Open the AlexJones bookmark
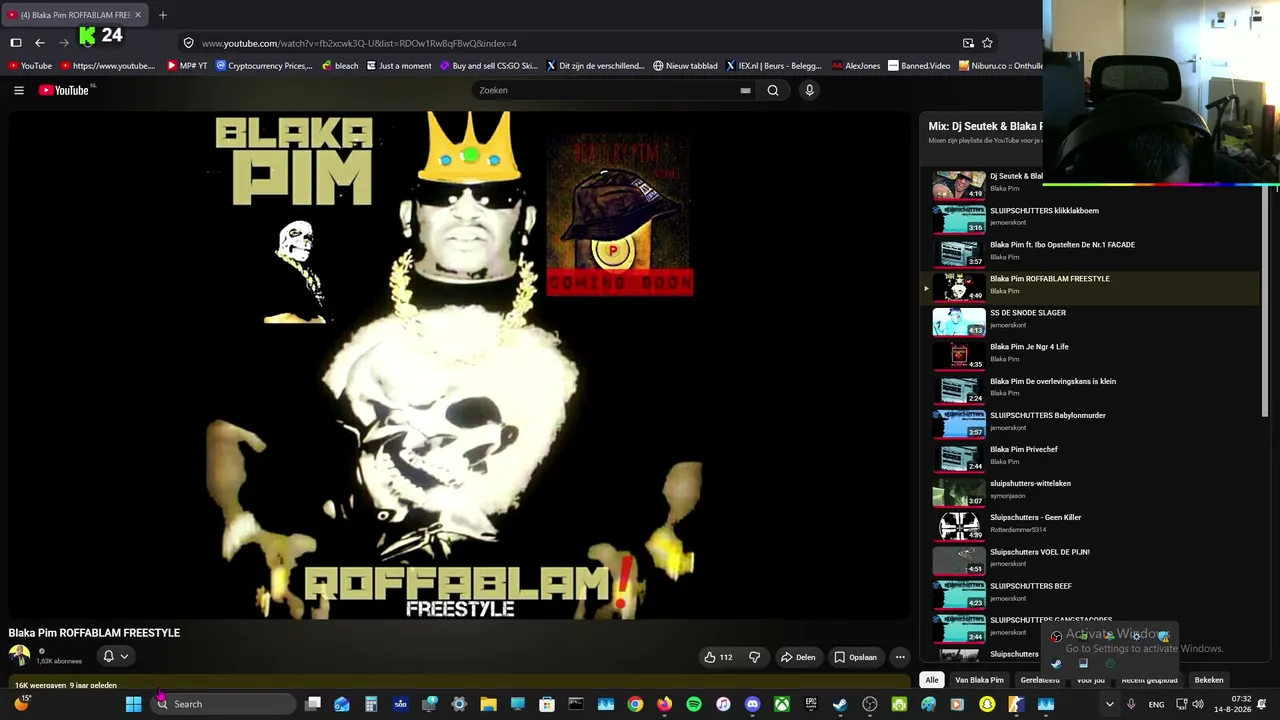Image resolution: width=1280 pixels, height=720 pixels. (x=856, y=66)
